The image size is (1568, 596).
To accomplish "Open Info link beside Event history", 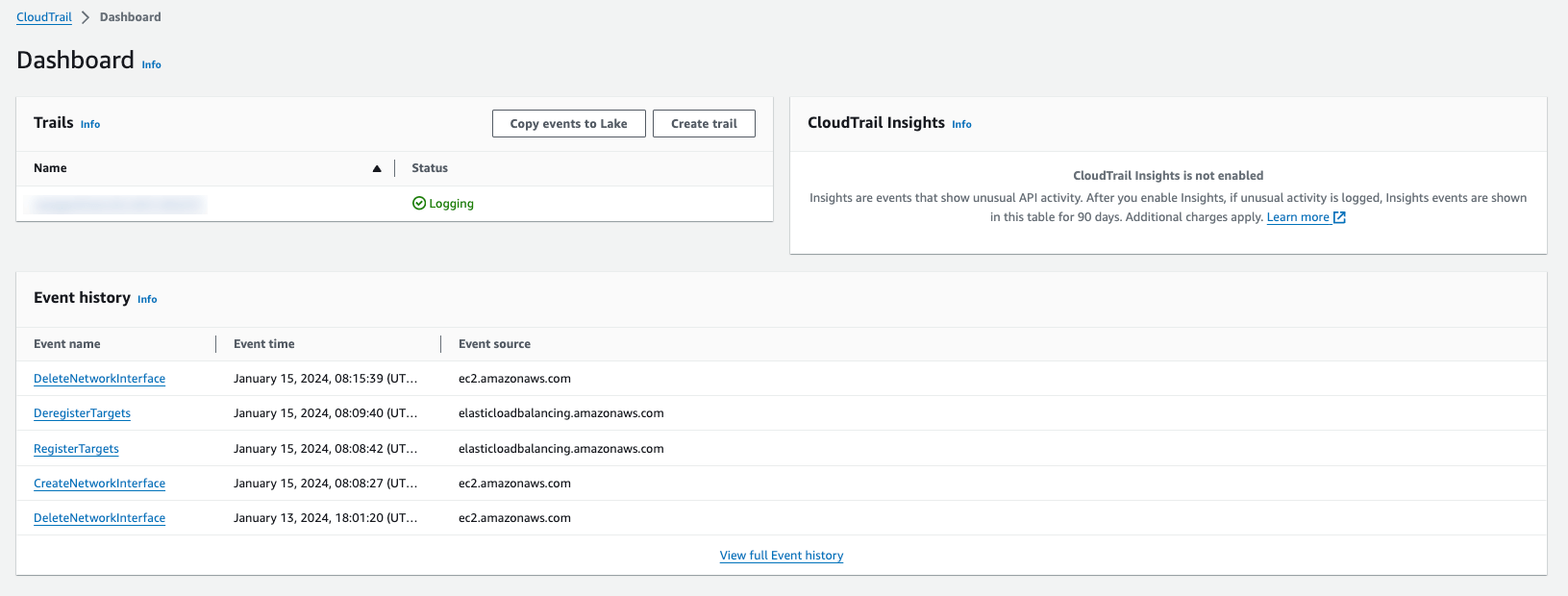I will tap(147, 300).
